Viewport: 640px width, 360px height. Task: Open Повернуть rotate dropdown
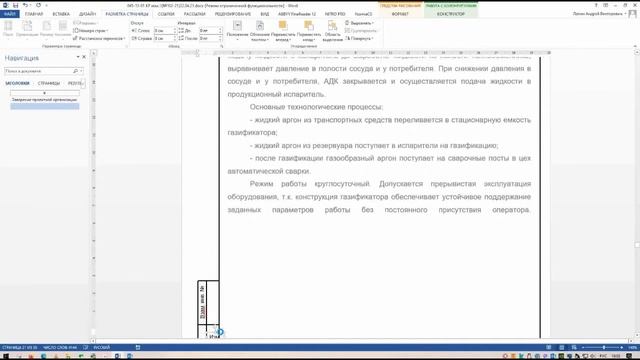point(359,38)
